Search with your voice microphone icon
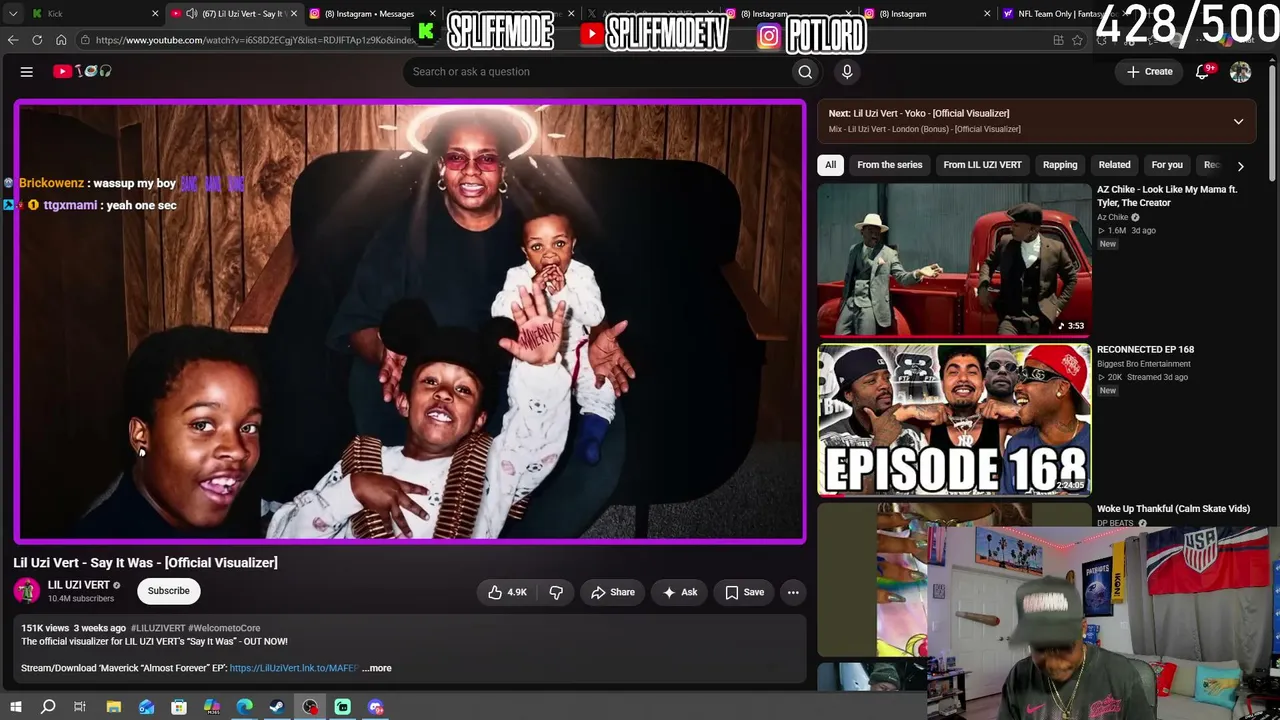Image resolution: width=1280 pixels, height=720 pixels. pos(847,72)
